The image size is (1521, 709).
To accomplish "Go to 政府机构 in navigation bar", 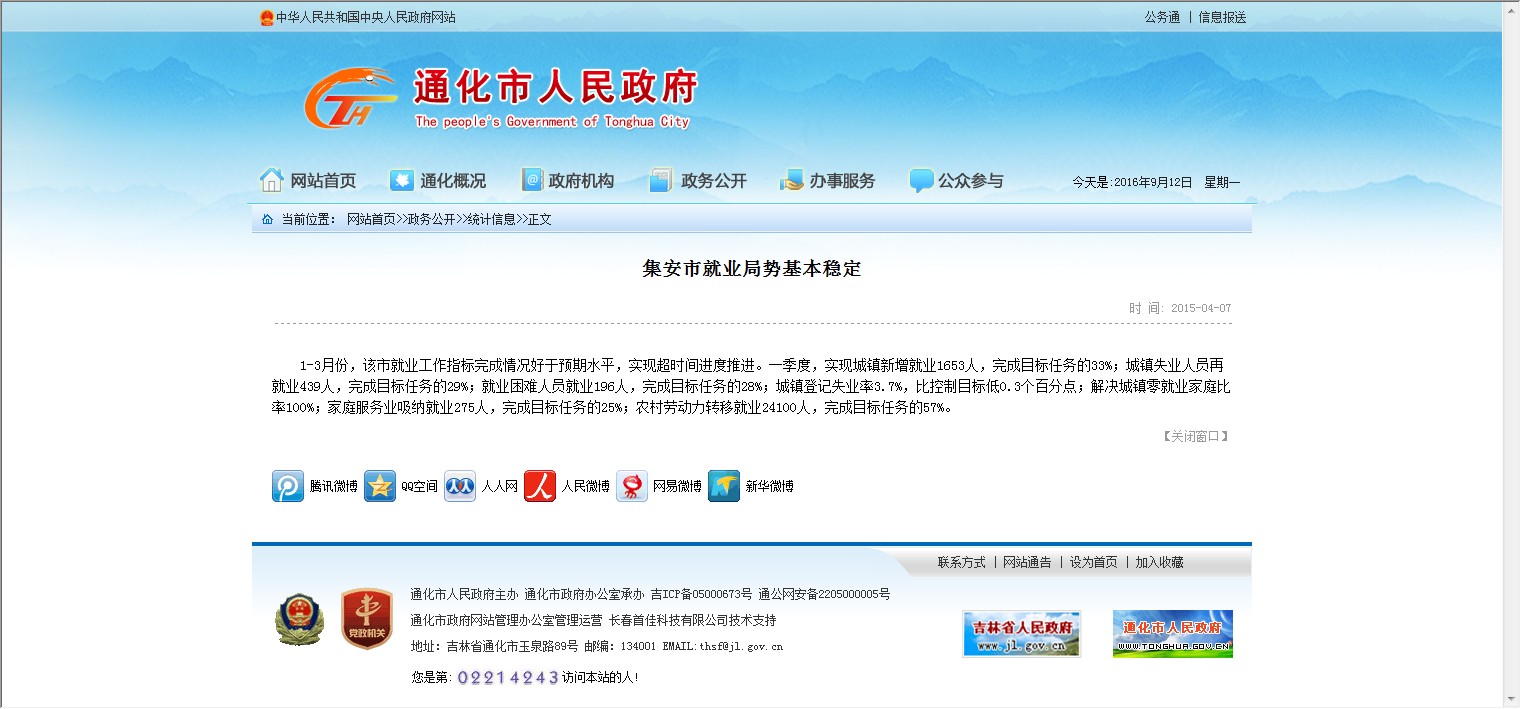I will (568, 181).
